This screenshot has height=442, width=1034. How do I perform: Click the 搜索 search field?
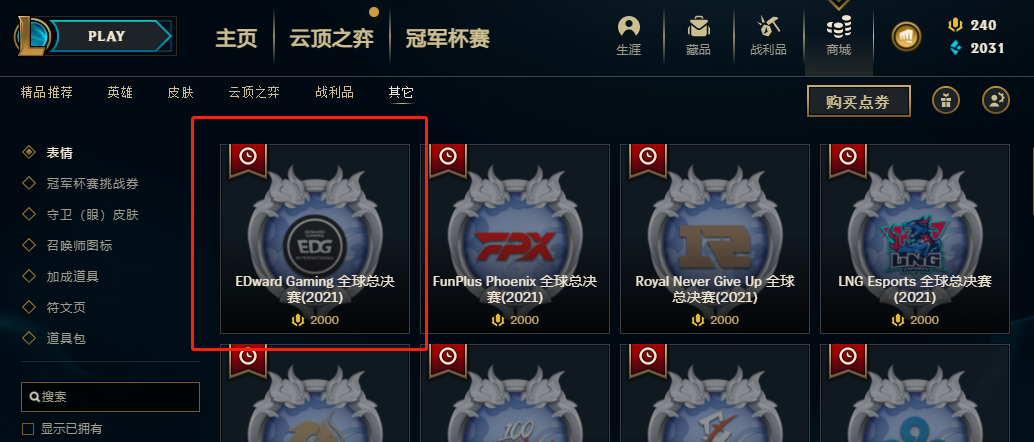(110, 397)
